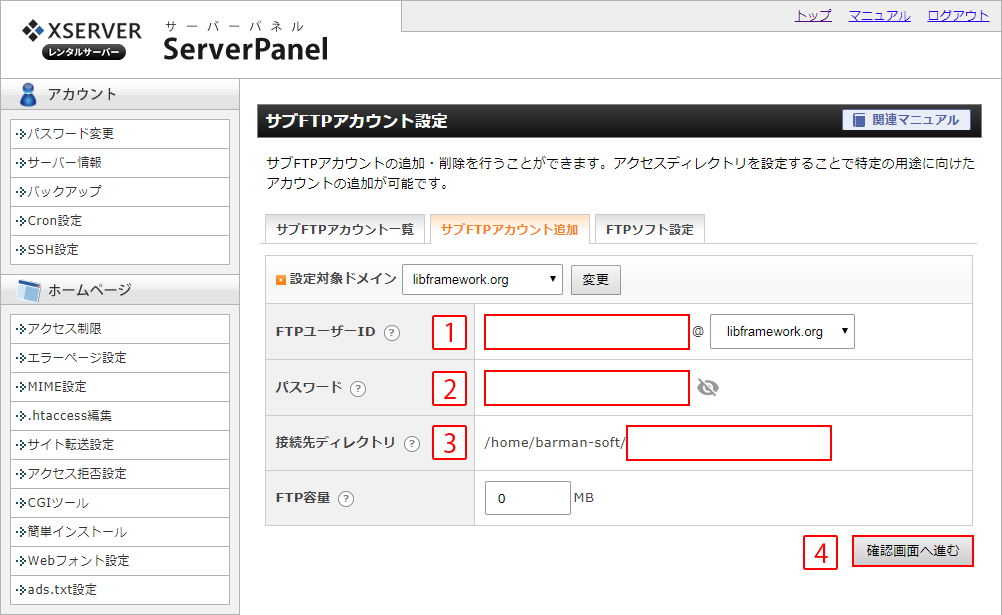Open the マニュアル link

(879, 17)
